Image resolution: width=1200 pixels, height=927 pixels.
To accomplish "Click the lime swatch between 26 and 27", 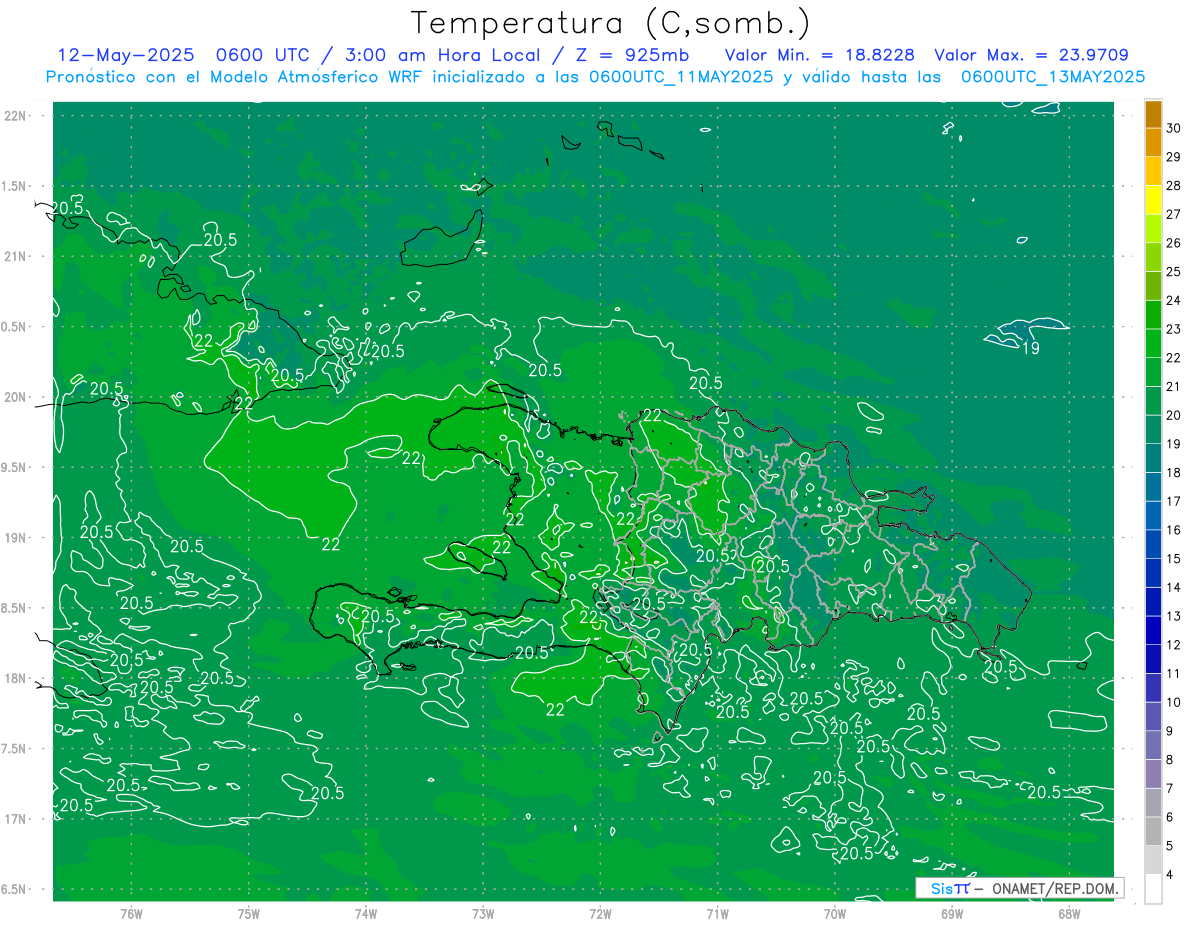I will [1153, 229].
